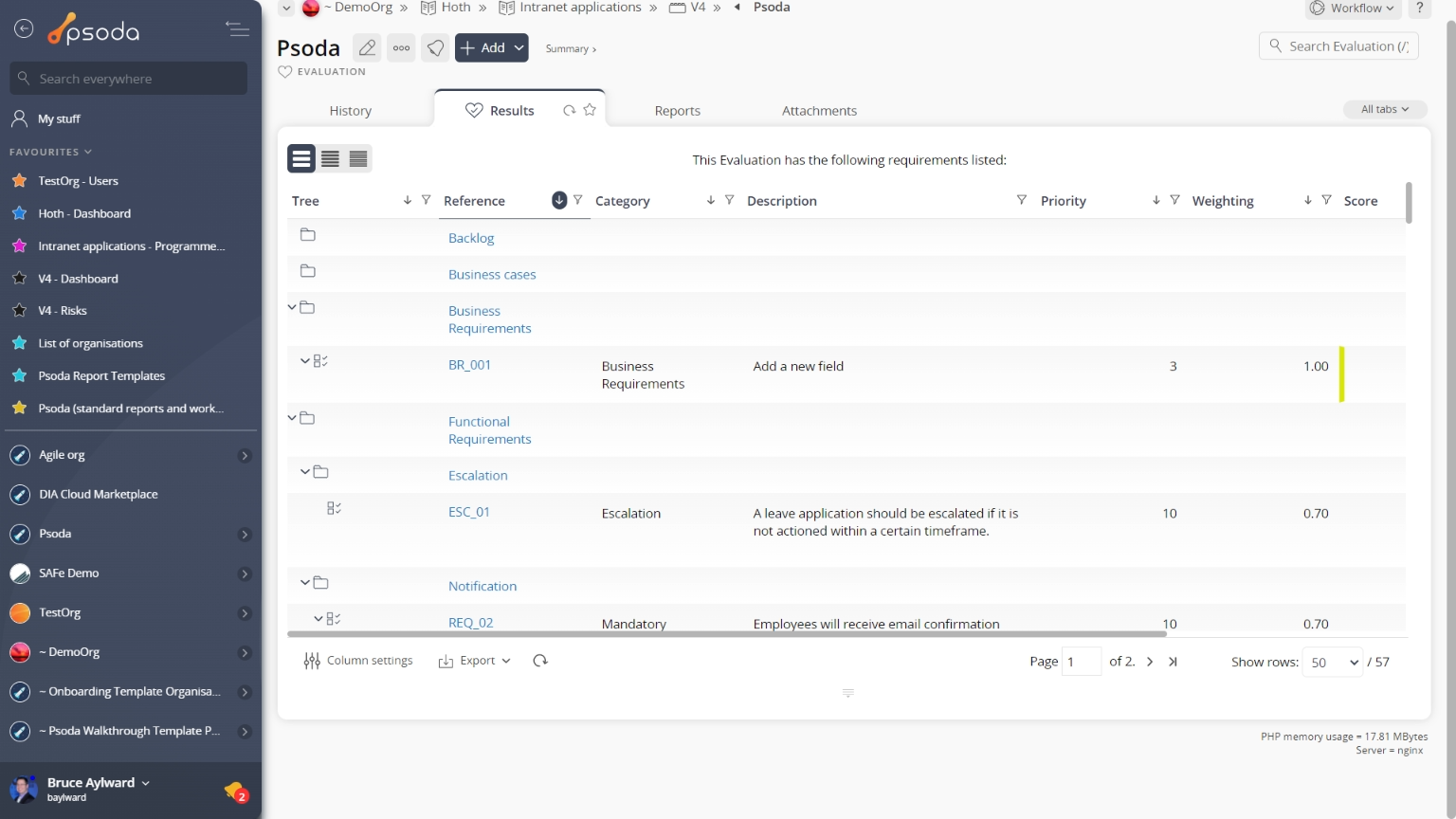Collapse the BR_001 requirement row

(304, 361)
